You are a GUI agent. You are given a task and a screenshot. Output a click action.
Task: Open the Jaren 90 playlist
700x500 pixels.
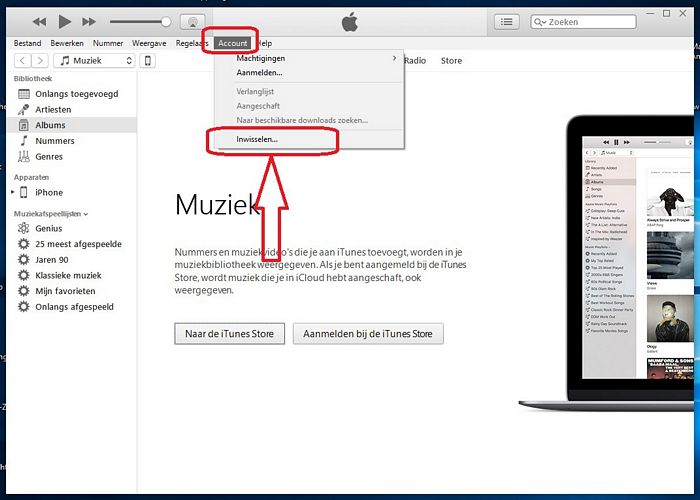coord(72,259)
